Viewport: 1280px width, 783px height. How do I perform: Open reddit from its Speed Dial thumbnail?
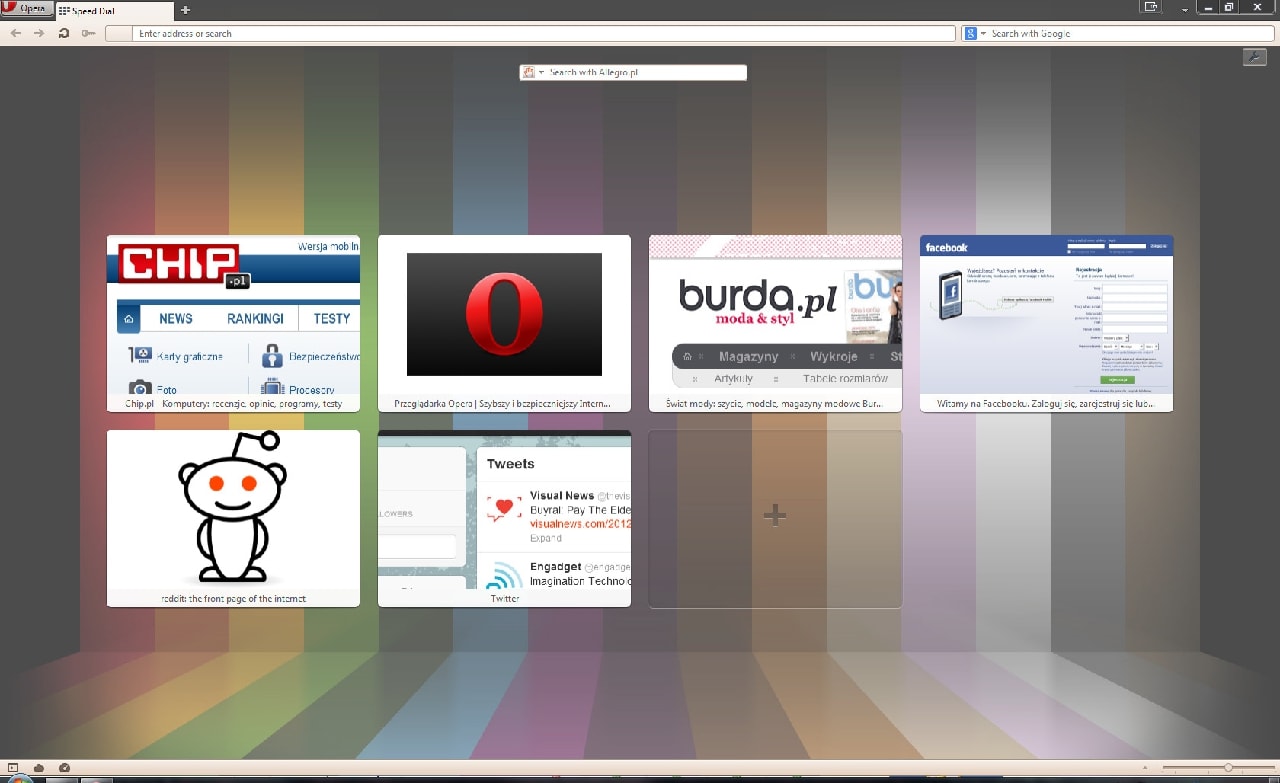tap(233, 517)
